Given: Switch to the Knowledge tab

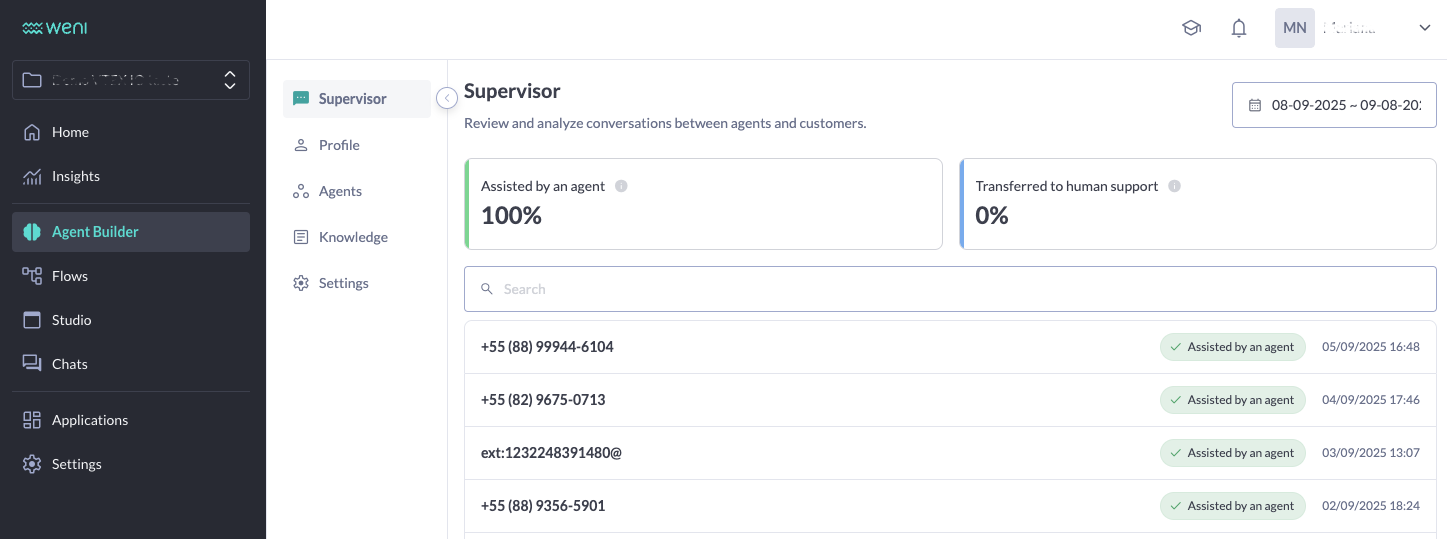Looking at the screenshot, I should (x=353, y=237).
